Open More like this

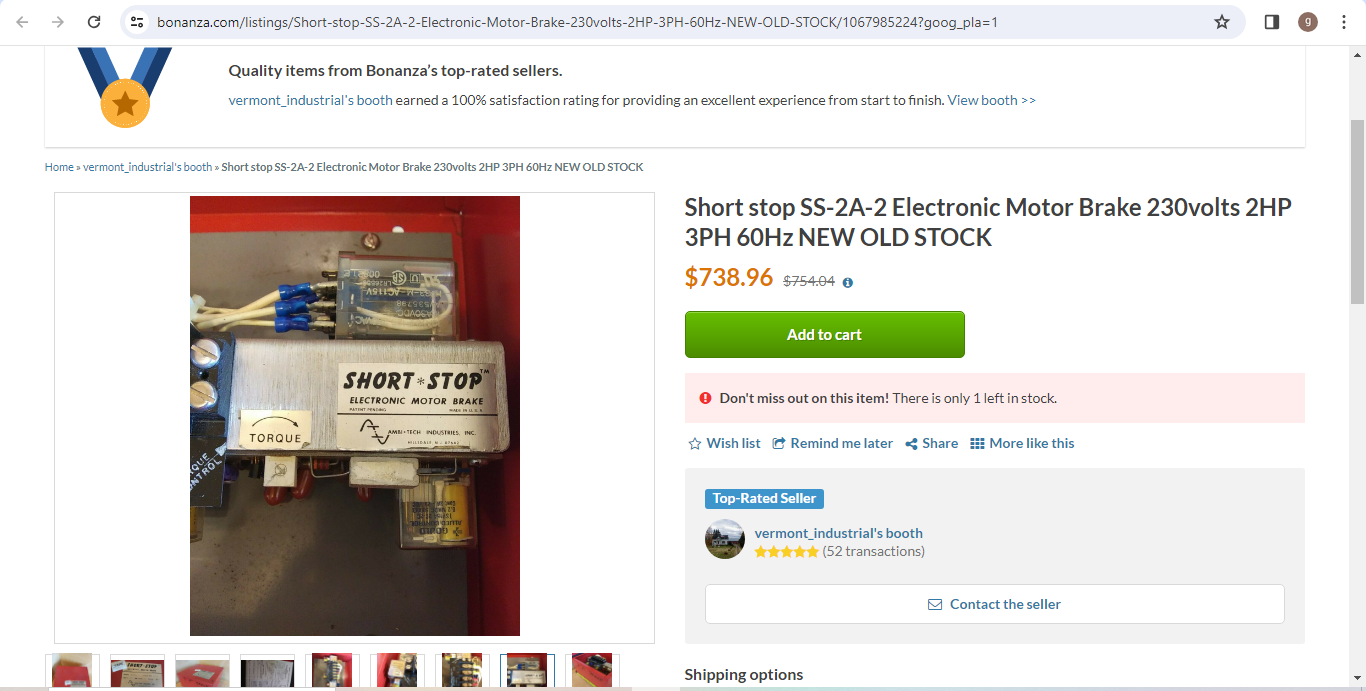point(1022,443)
